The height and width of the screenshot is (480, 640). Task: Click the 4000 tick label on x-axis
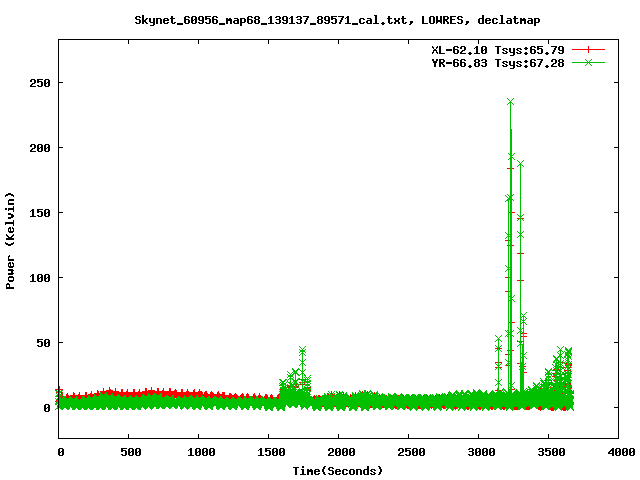pyautogui.click(x=617, y=453)
